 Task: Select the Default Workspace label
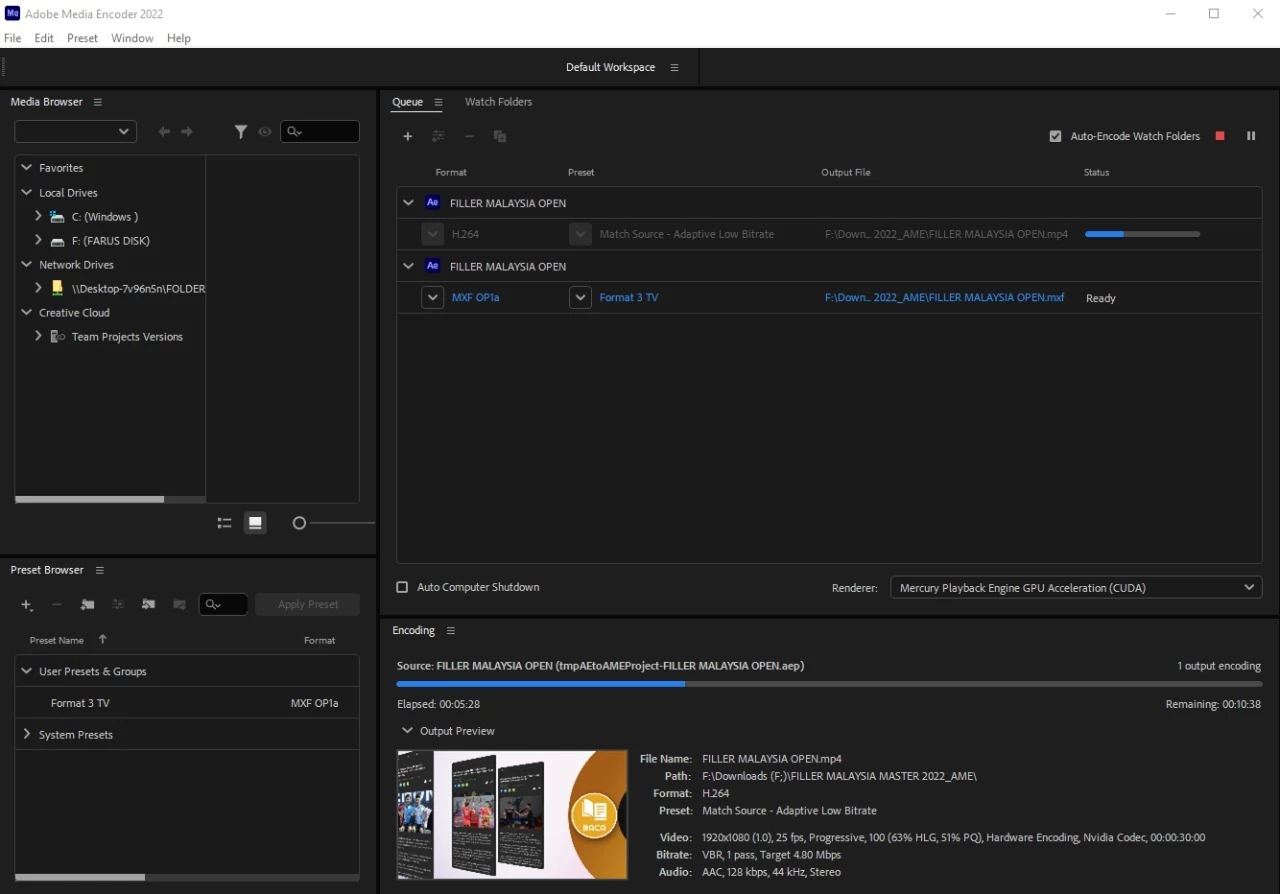(x=610, y=67)
